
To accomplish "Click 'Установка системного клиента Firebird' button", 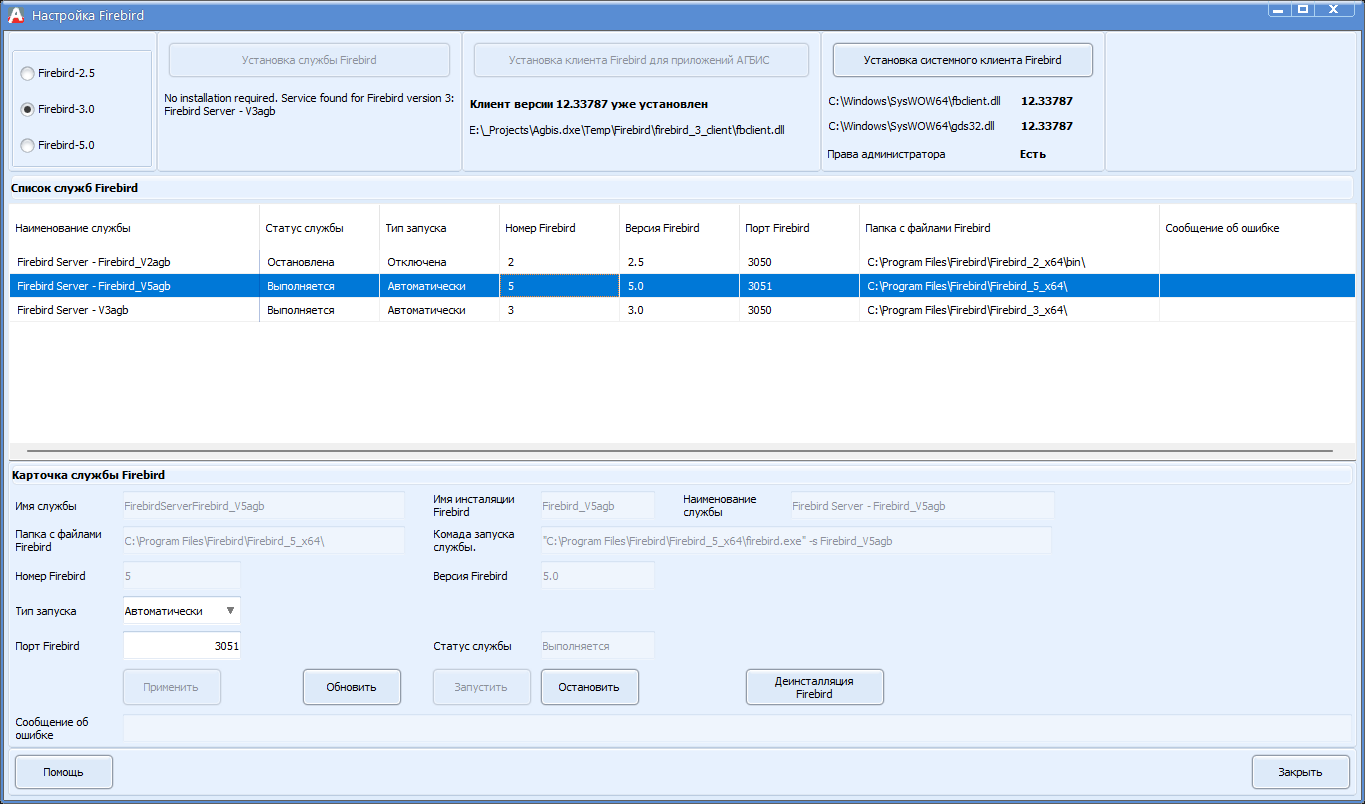I will [x=962, y=60].
